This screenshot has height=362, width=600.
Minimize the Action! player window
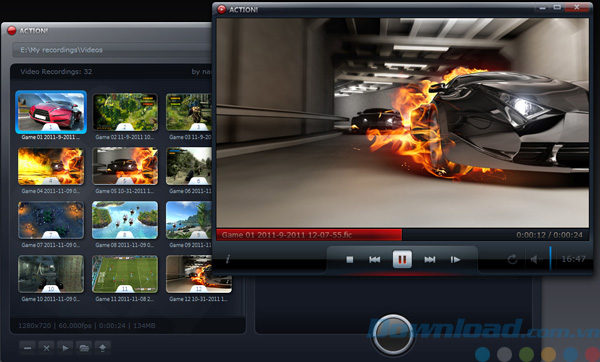tap(542, 8)
